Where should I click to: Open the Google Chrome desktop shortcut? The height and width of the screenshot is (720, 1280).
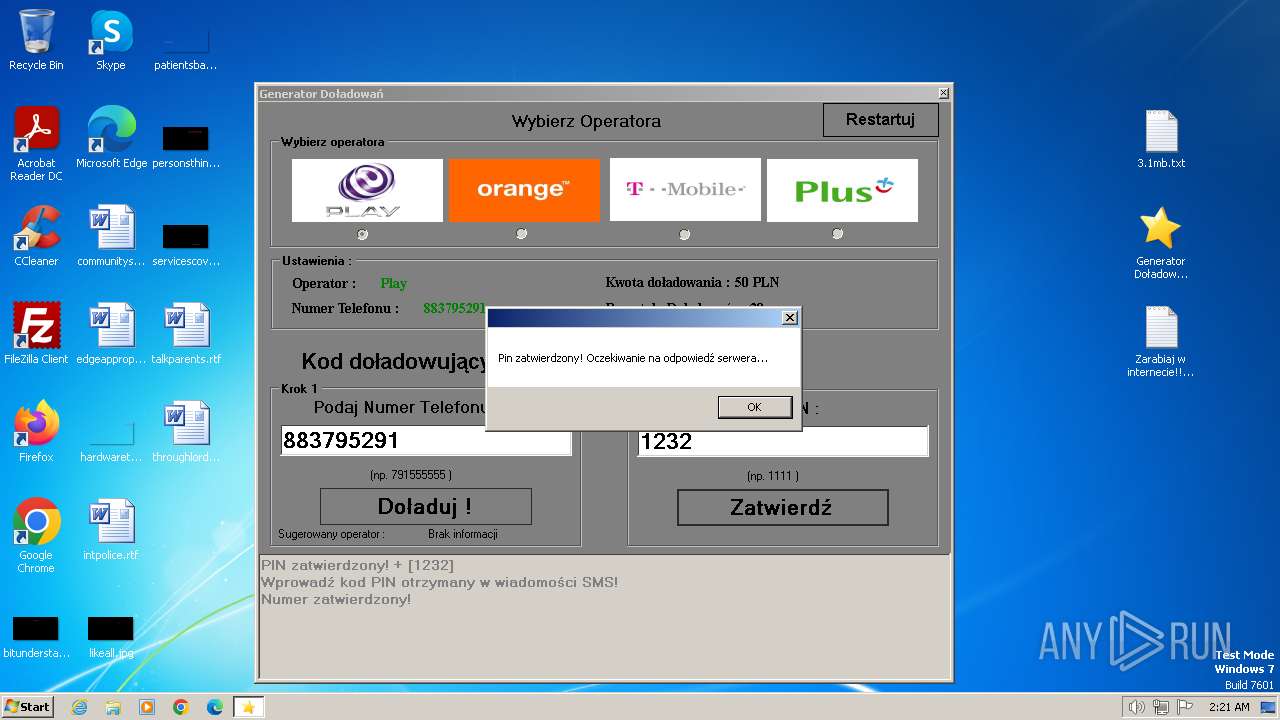(36, 536)
